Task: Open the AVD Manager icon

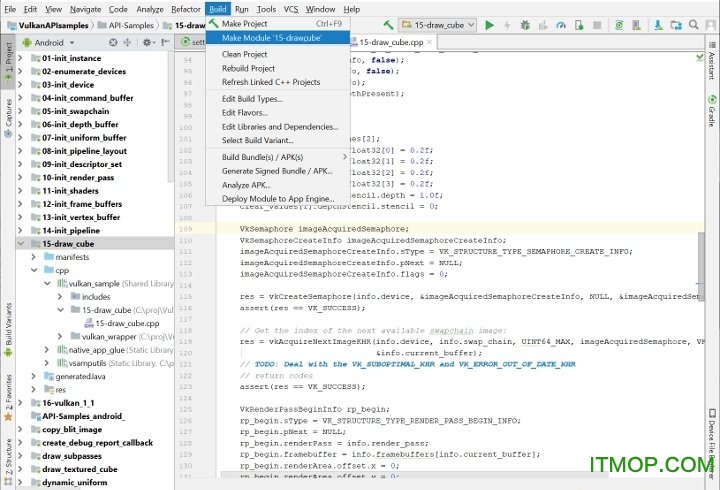Action: click(x=636, y=25)
